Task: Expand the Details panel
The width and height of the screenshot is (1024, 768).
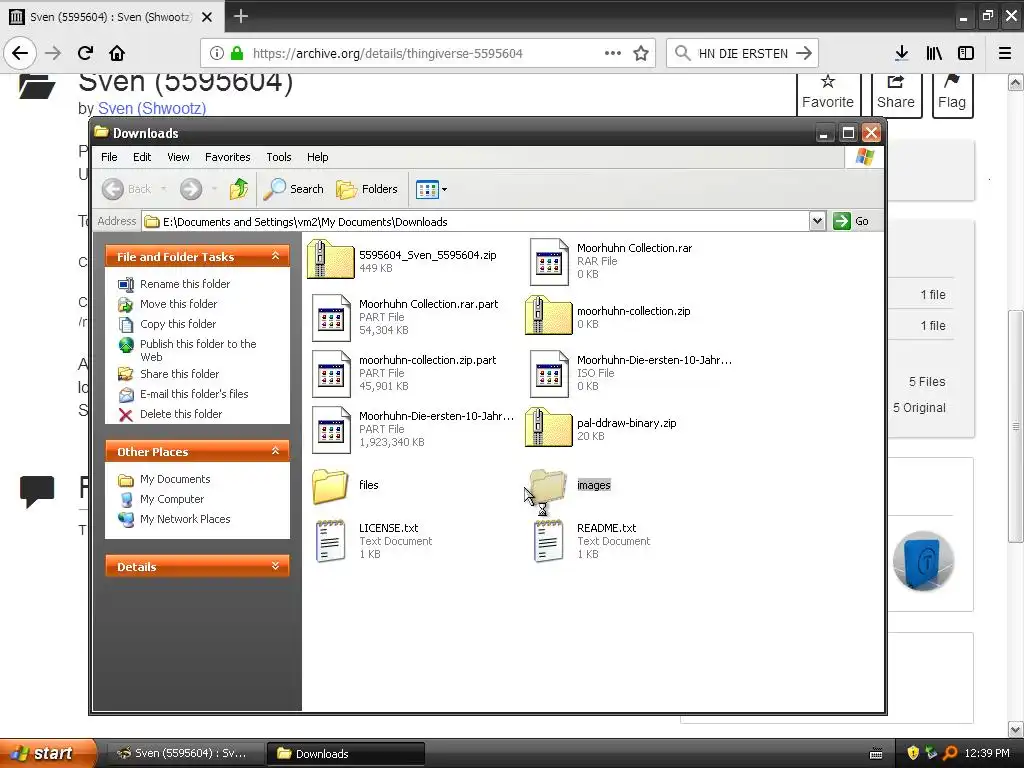Action: pos(276,566)
